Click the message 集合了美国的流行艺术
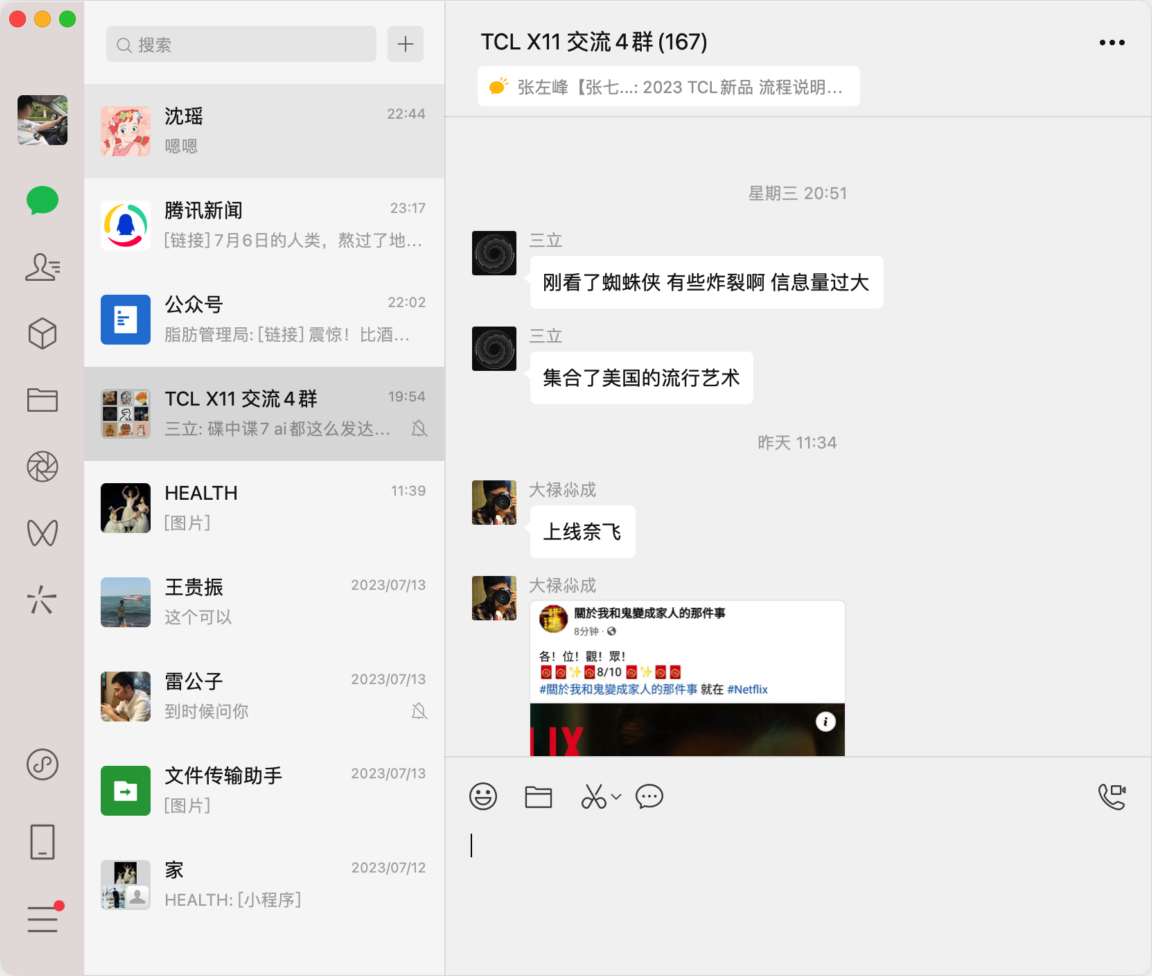1152x976 pixels. [x=641, y=378]
